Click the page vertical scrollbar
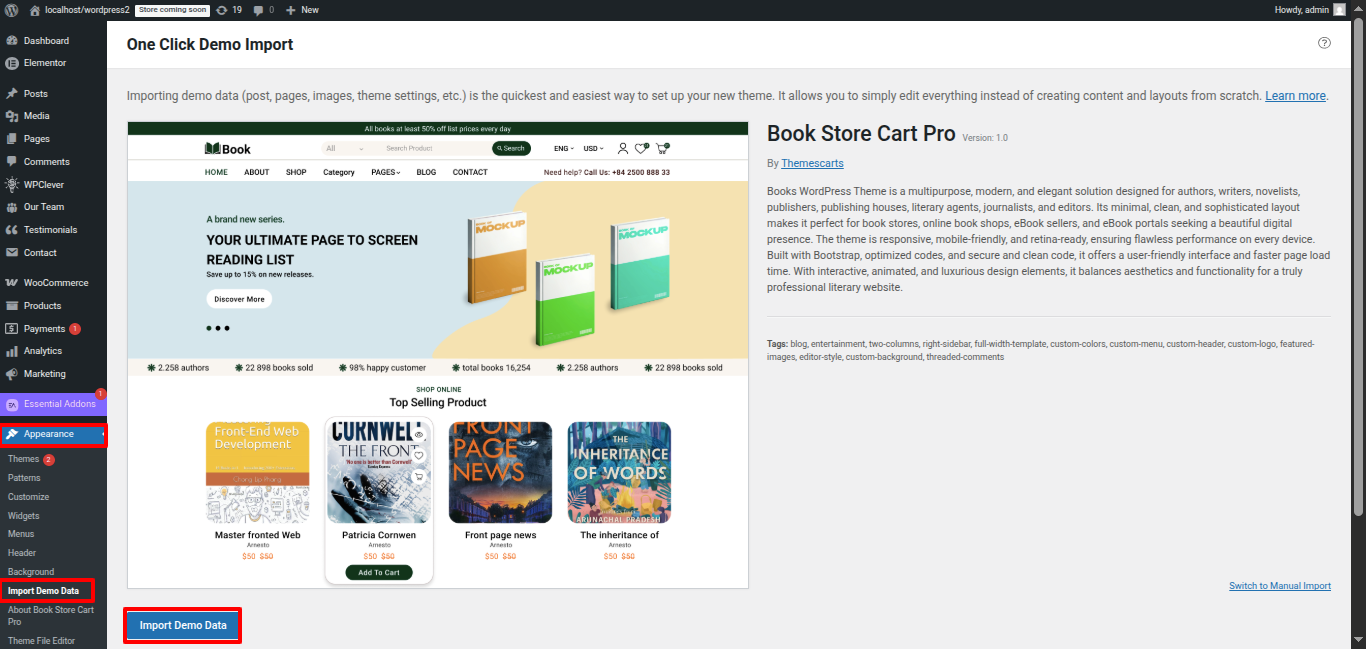 pyautogui.click(x=1358, y=300)
